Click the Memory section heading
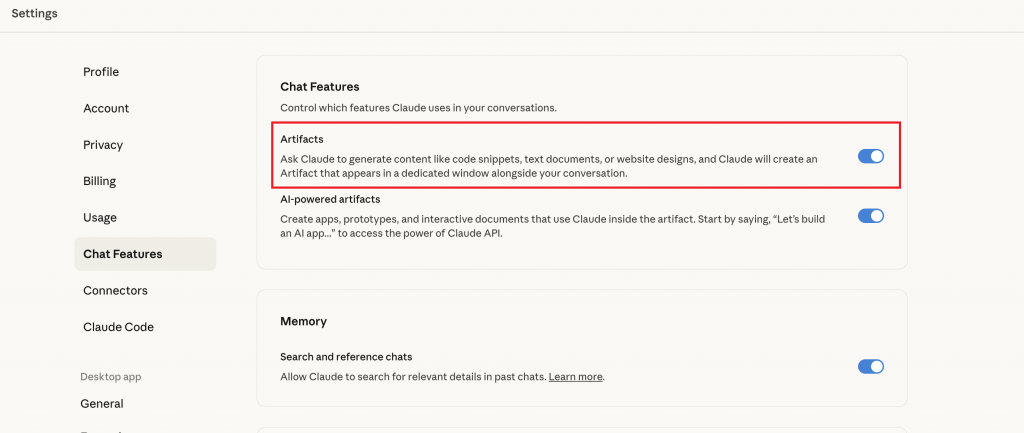The height and width of the screenshot is (433, 1024). click(x=303, y=321)
